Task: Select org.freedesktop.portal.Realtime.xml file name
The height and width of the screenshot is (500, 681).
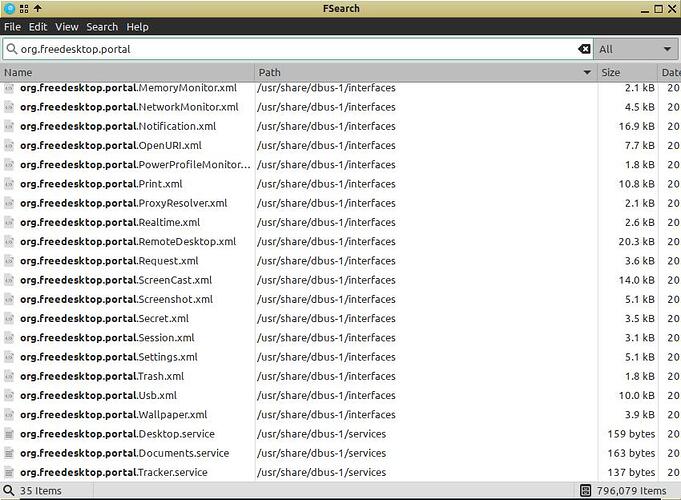Action: pos(110,222)
